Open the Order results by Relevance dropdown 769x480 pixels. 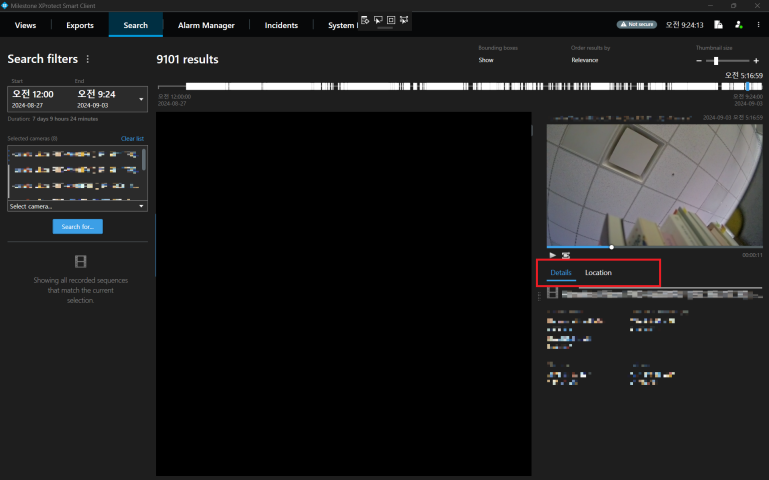click(585, 60)
